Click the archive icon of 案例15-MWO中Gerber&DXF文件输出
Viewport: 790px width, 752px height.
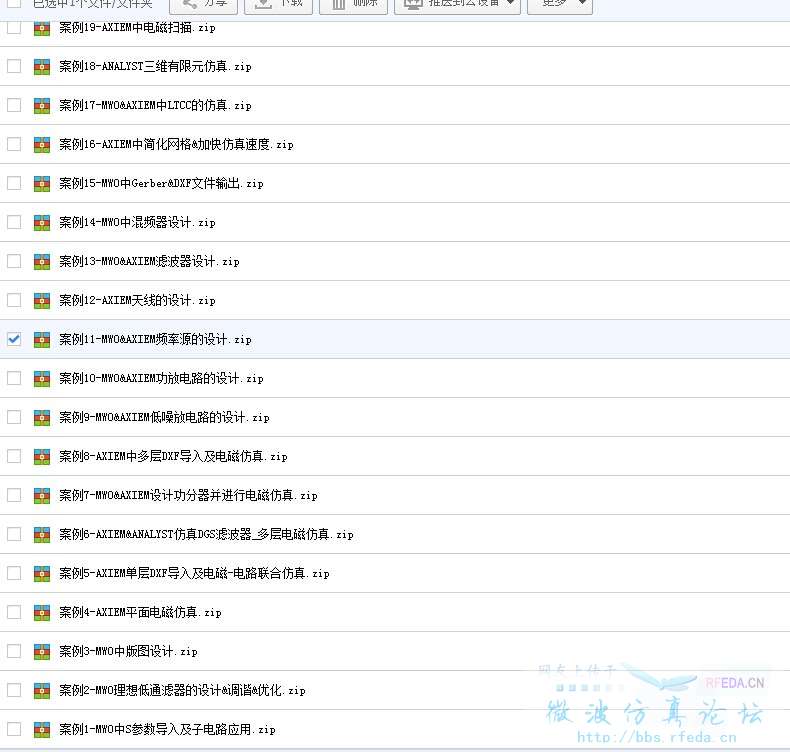click(42, 184)
